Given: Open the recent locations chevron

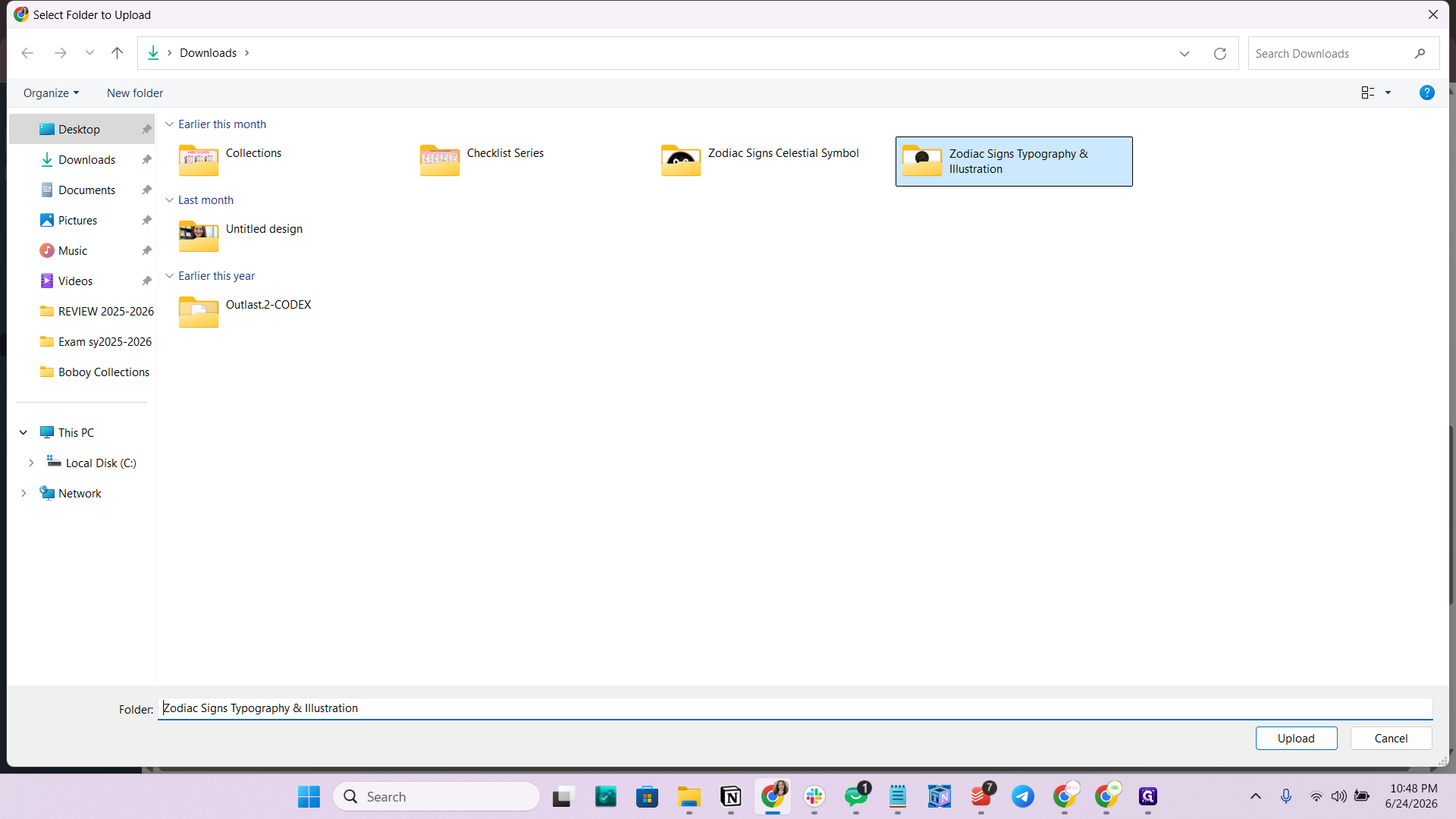Looking at the screenshot, I should pos(89,53).
